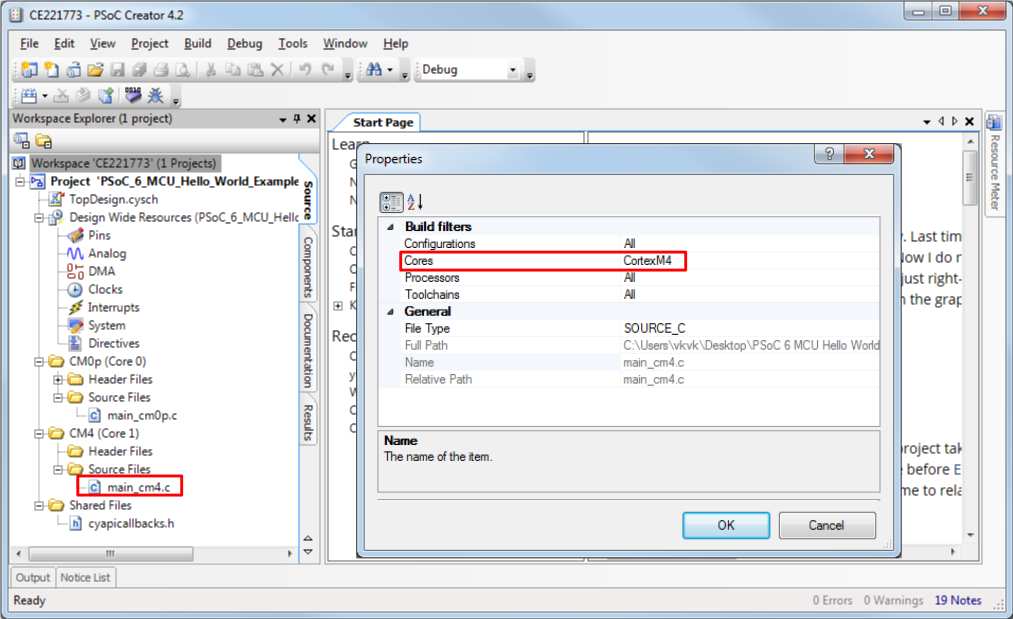Collapse the Build filters category
The width and height of the screenshot is (1013, 619).
[x=390, y=227]
